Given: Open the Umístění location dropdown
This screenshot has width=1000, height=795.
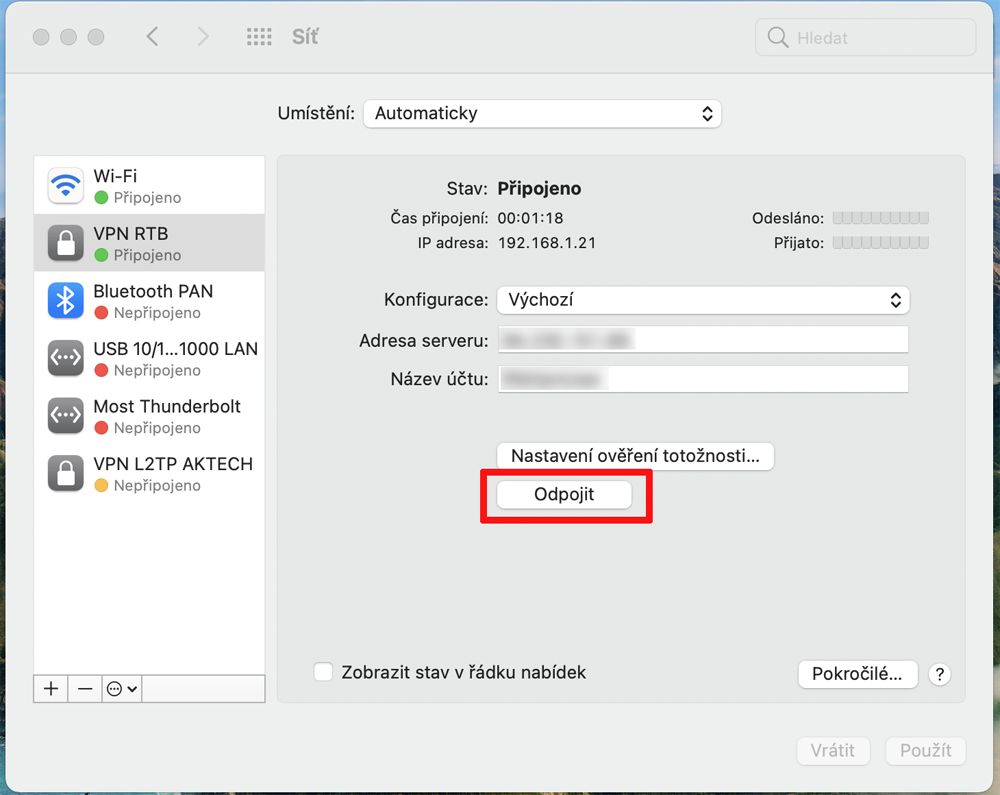Looking at the screenshot, I should pyautogui.click(x=542, y=113).
